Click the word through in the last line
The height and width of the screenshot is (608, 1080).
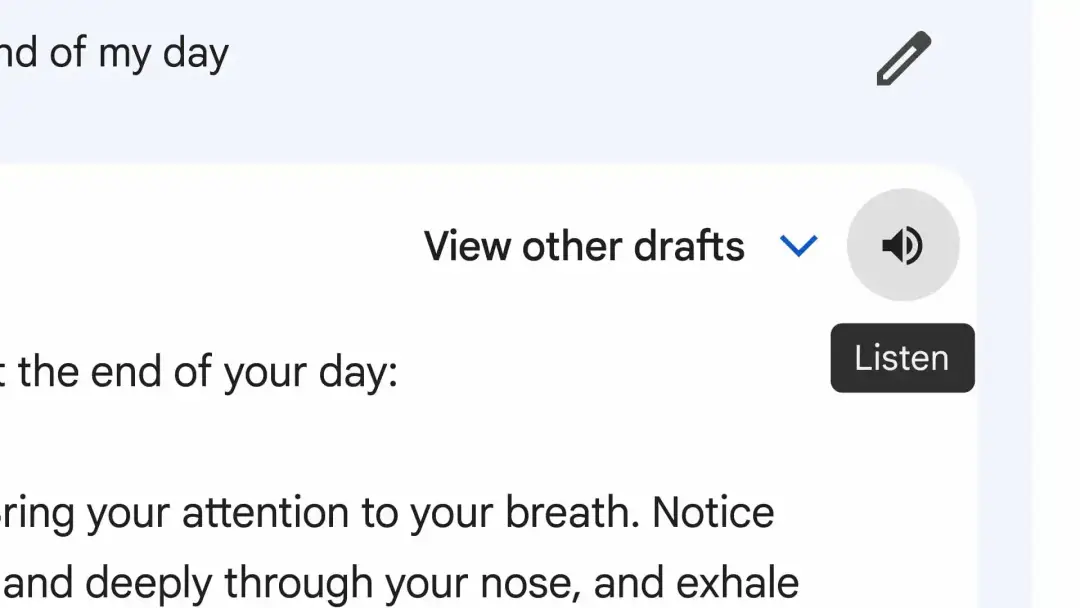[x=298, y=584]
